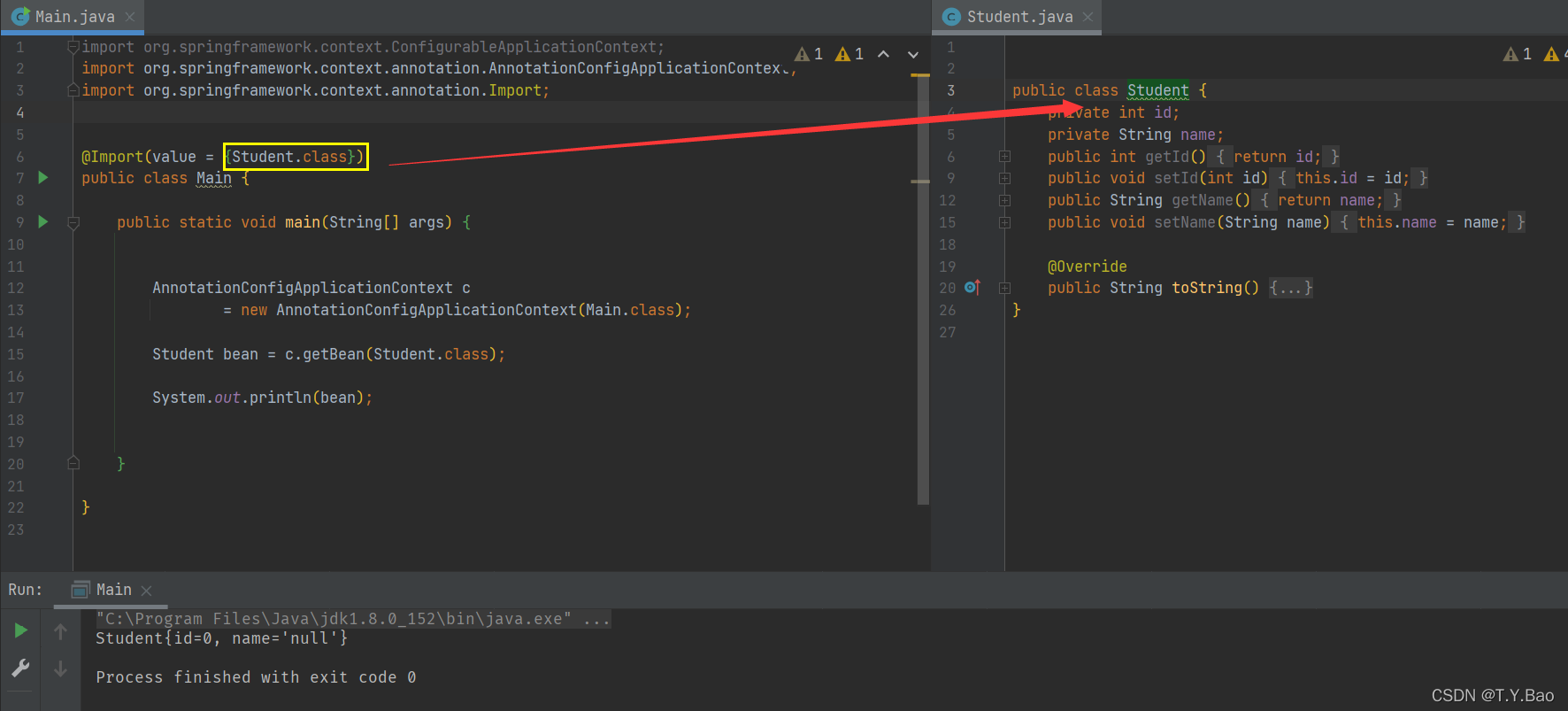
Task: Jump to next highlighted problem in Main.java
Action: 913,54
